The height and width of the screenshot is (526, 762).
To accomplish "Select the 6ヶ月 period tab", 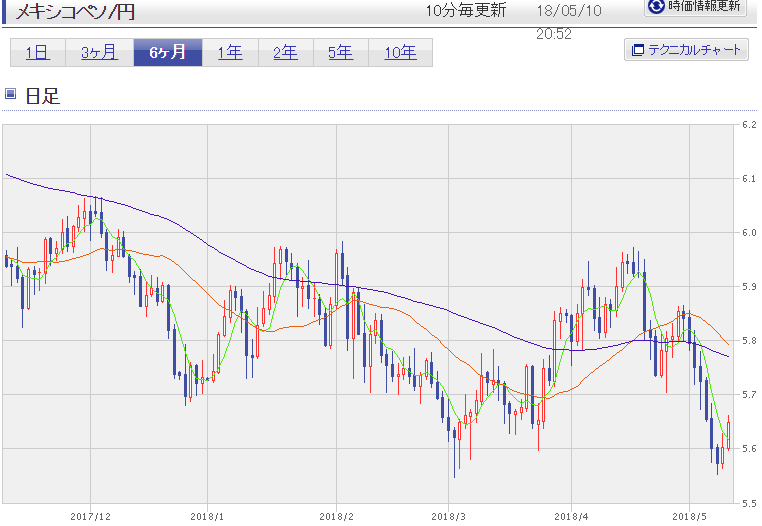I will 168,53.
